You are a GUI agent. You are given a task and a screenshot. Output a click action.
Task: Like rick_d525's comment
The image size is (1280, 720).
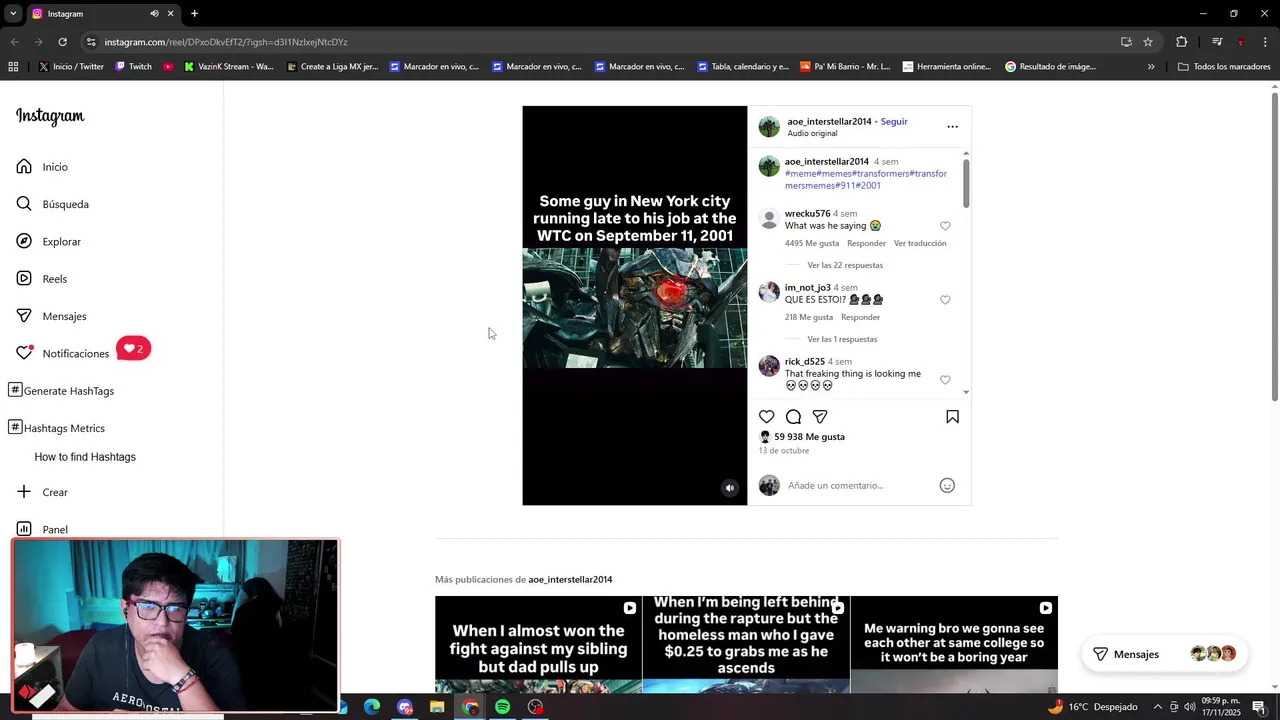click(945, 380)
